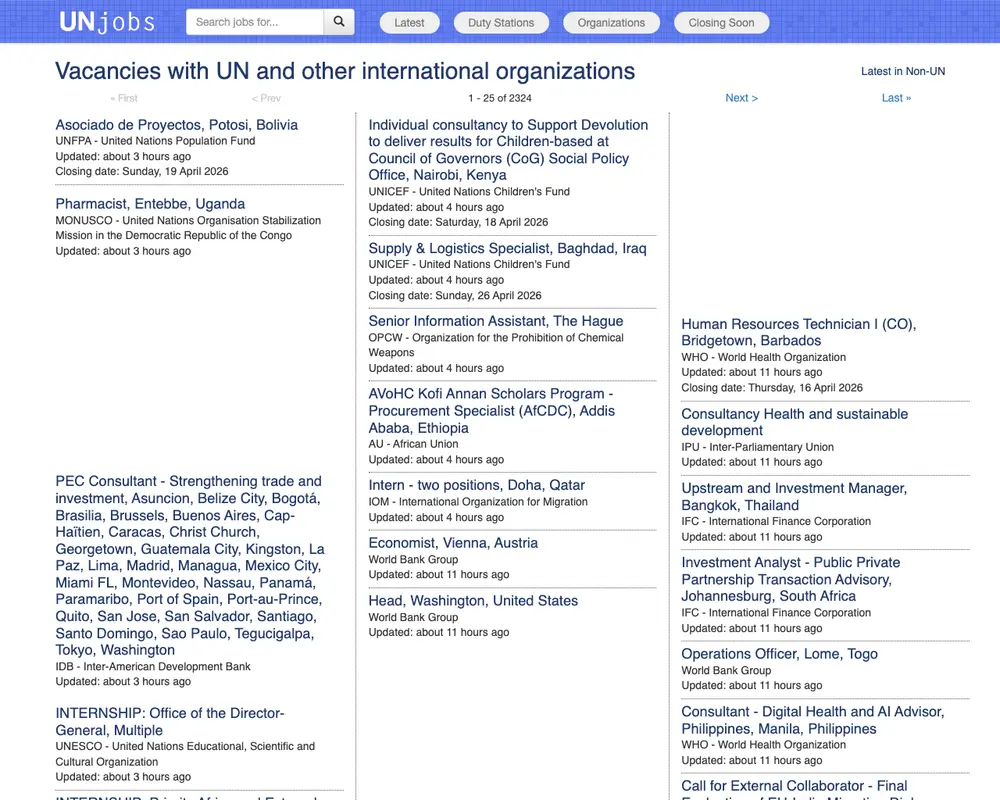This screenshot has height=800, width=1000.
Task: Jump to the Last page
Action: click(x=896, y=98)
